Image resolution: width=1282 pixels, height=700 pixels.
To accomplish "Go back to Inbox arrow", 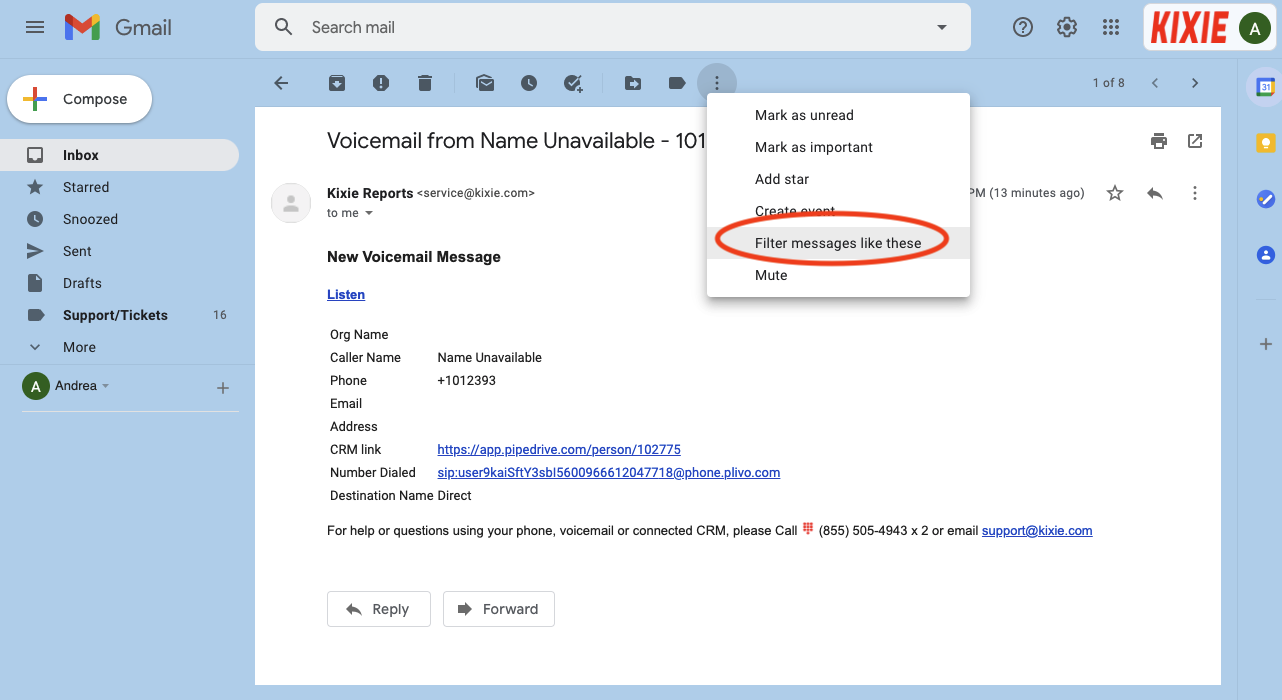I will pyautogui.click(x=281, y=83).
